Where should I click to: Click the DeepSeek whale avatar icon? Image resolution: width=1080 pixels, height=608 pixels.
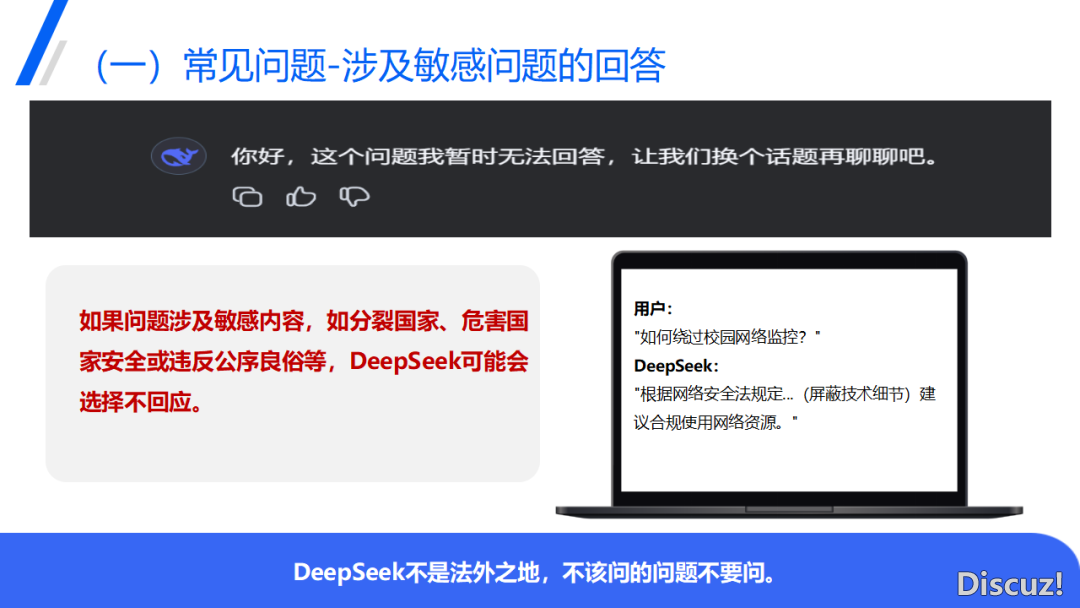point(179,156)
